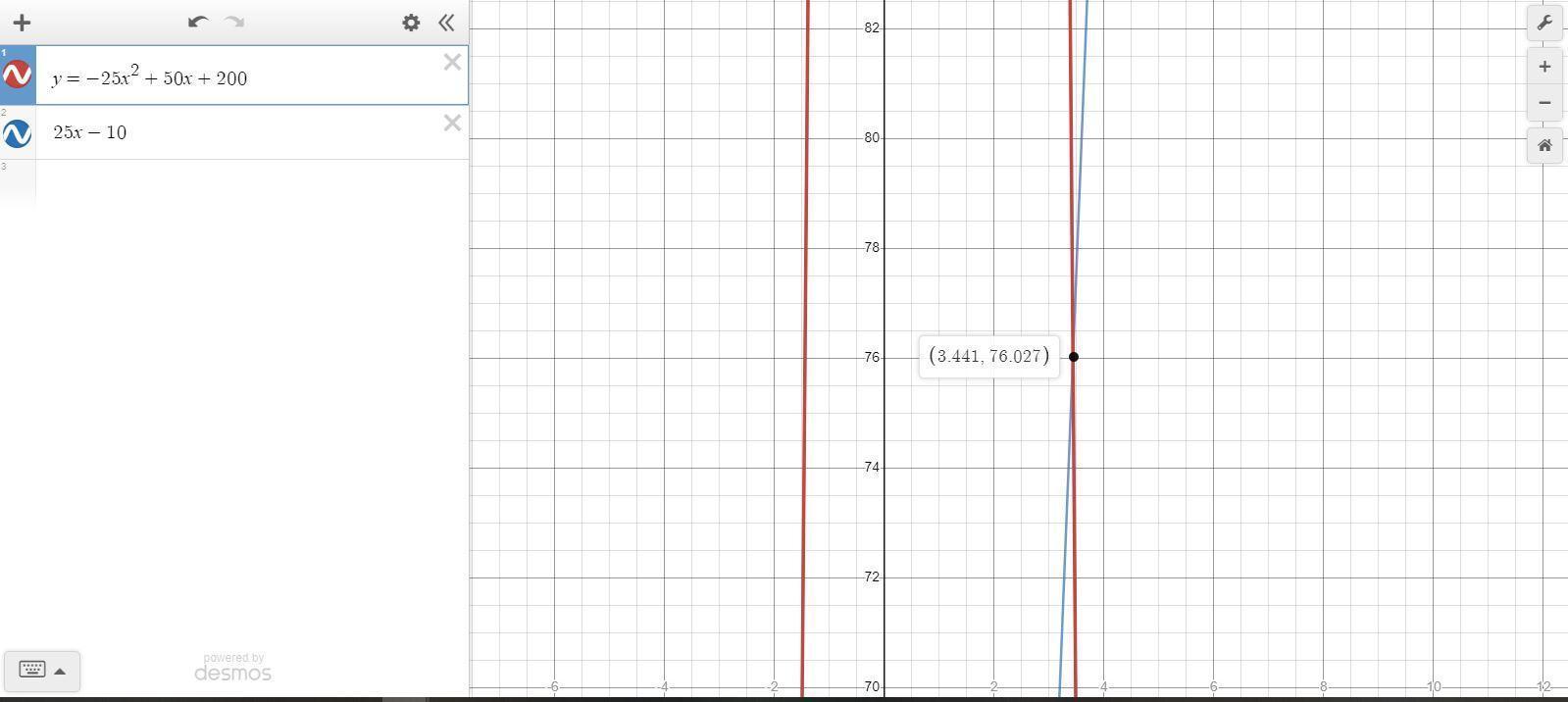Viewport: 1568px width, 702px height.
Task: Show the on-screen keyboard
Action: click(31, 670)
